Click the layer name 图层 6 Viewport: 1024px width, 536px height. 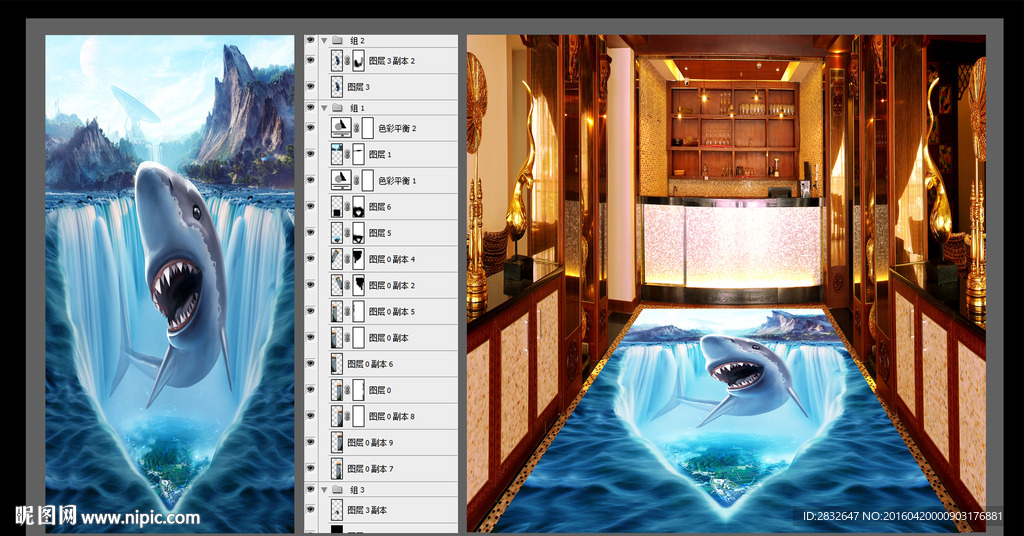tap(380, 206)
